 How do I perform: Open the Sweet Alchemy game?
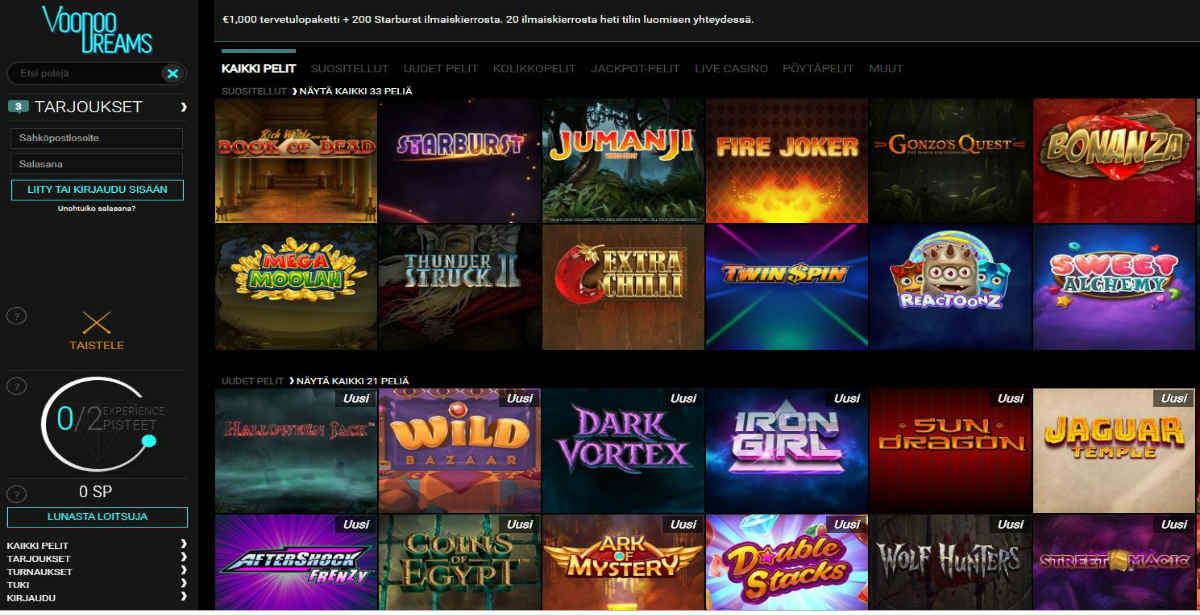(x=1114, y=287)
